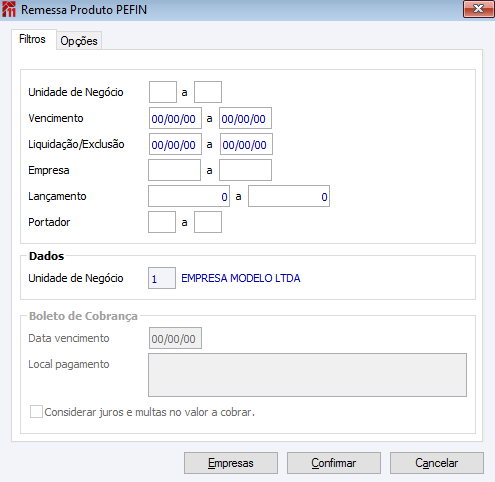
Task: Click Liquidação/Exclusão end date field
Action: [x=246, y=144]
